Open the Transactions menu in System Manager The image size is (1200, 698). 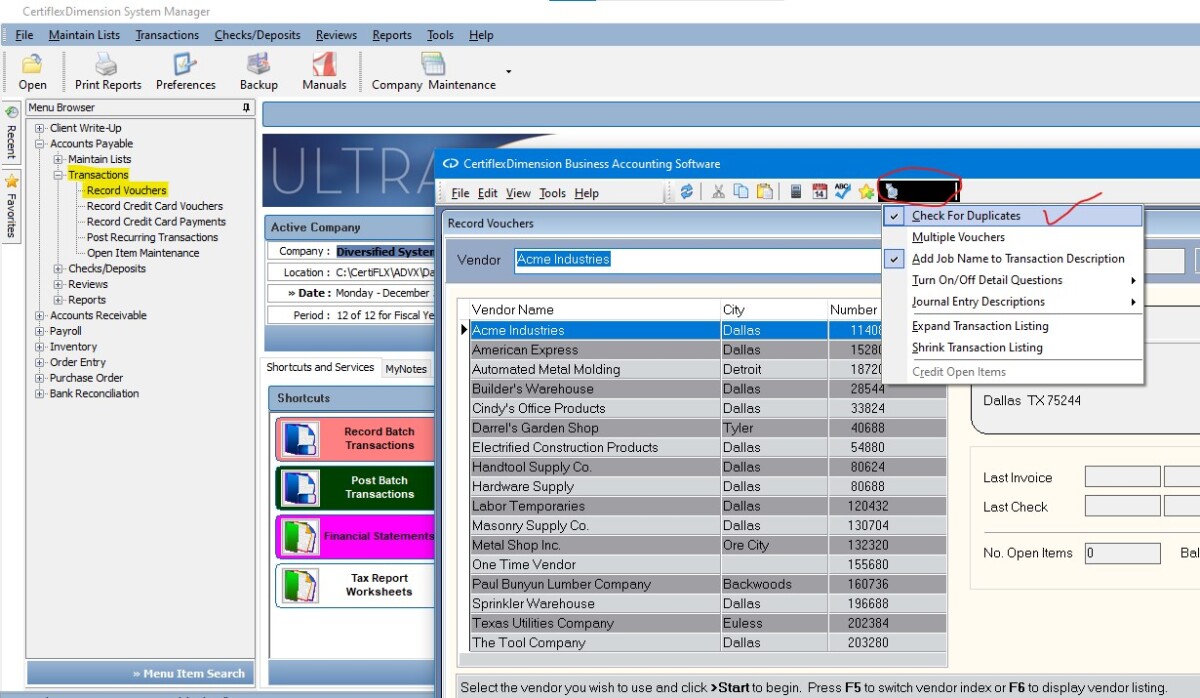click(167, 34)
